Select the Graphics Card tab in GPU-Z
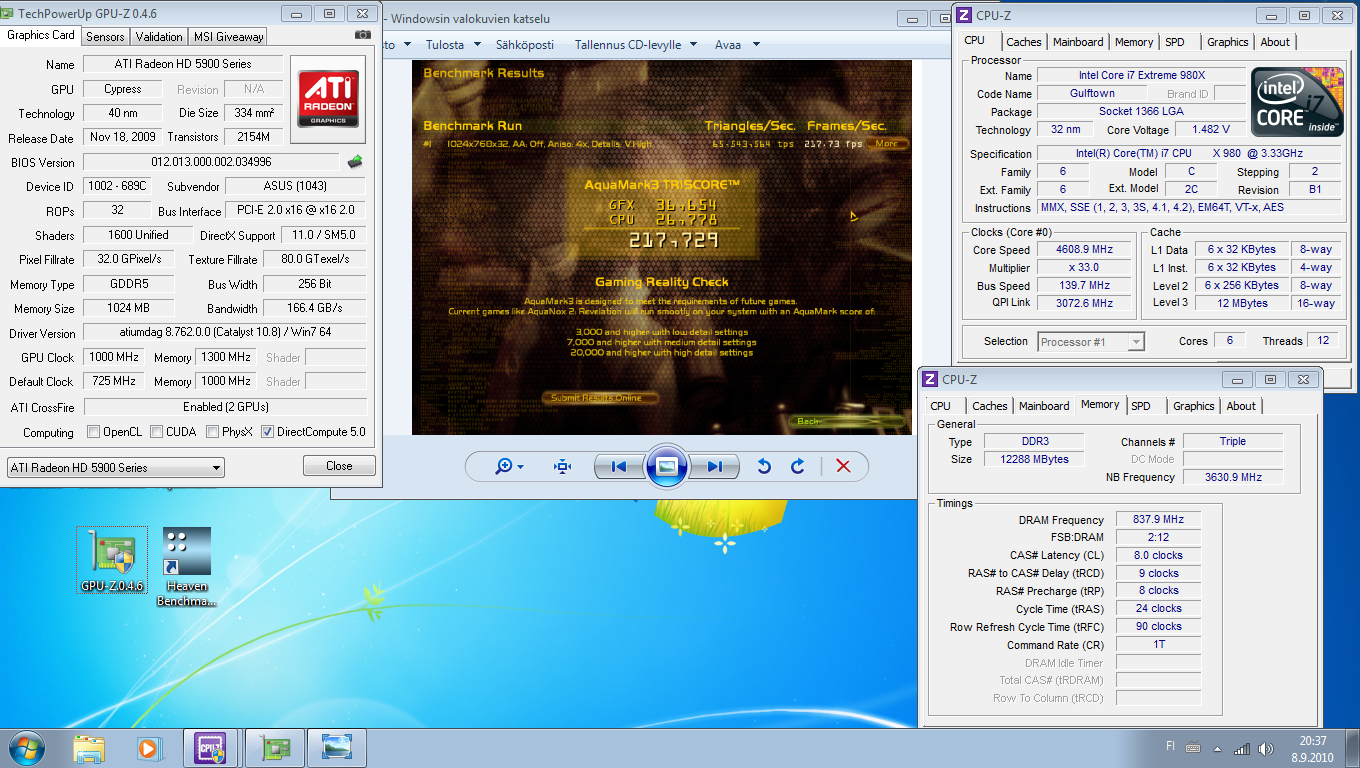The width and height of the screenshot is (1360, 768). [x=41, y=35]
